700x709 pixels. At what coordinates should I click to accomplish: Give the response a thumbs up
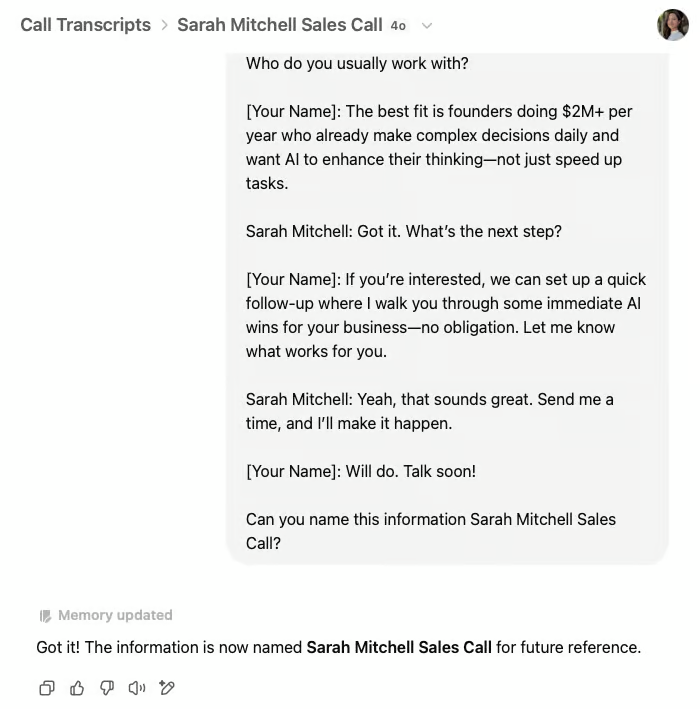pos(77,688)
